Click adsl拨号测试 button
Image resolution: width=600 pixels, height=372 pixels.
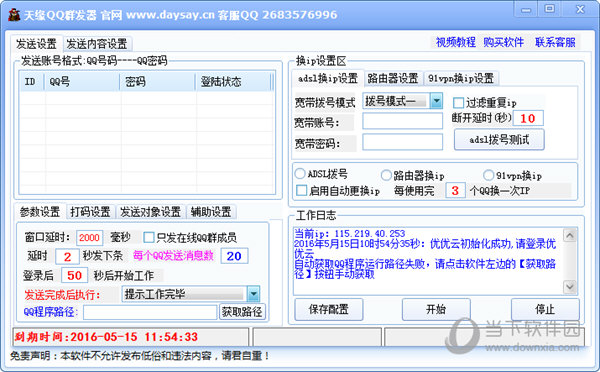(x=499, y=140)
